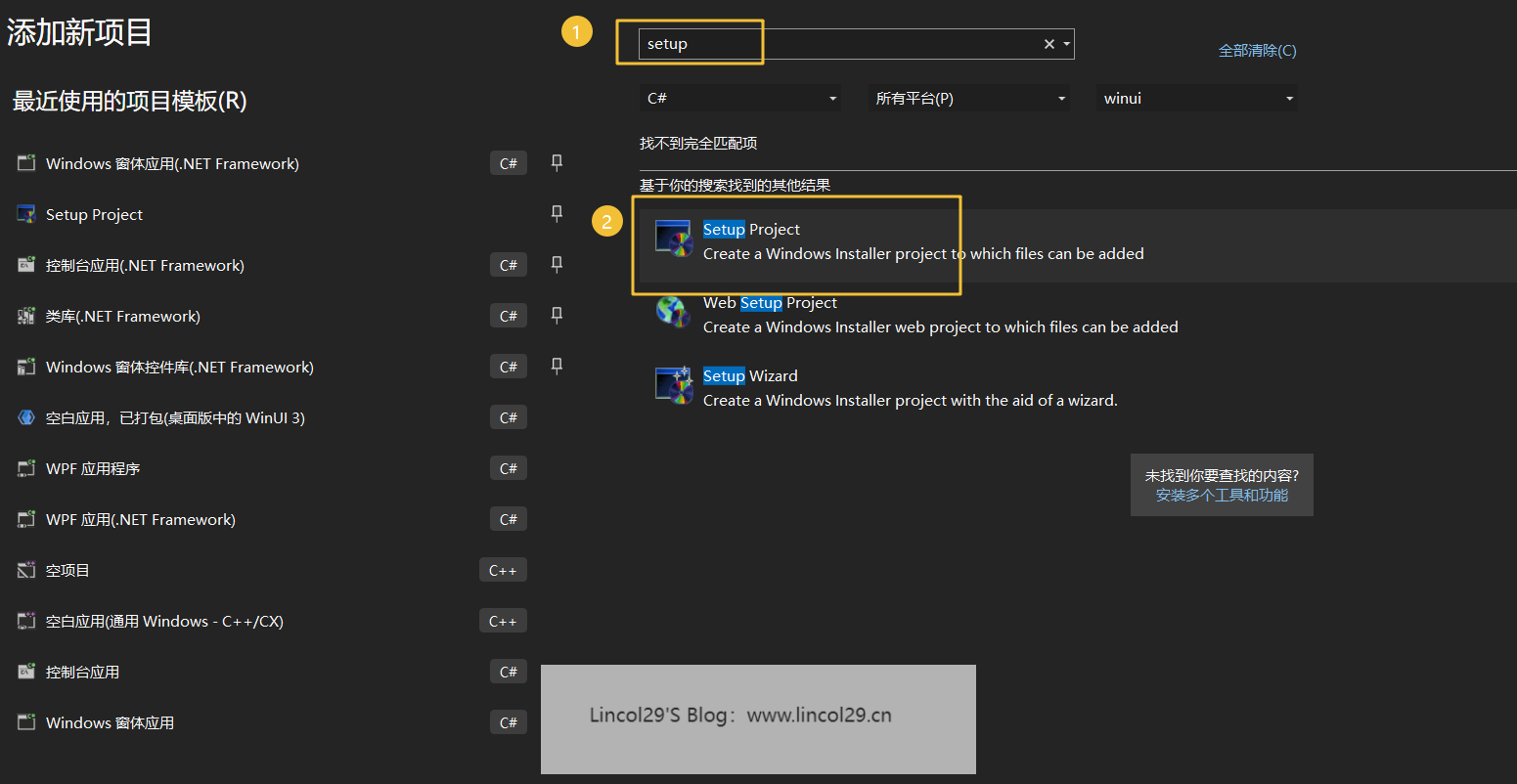Select the Setup Project template icon

(x=674, y=238)
